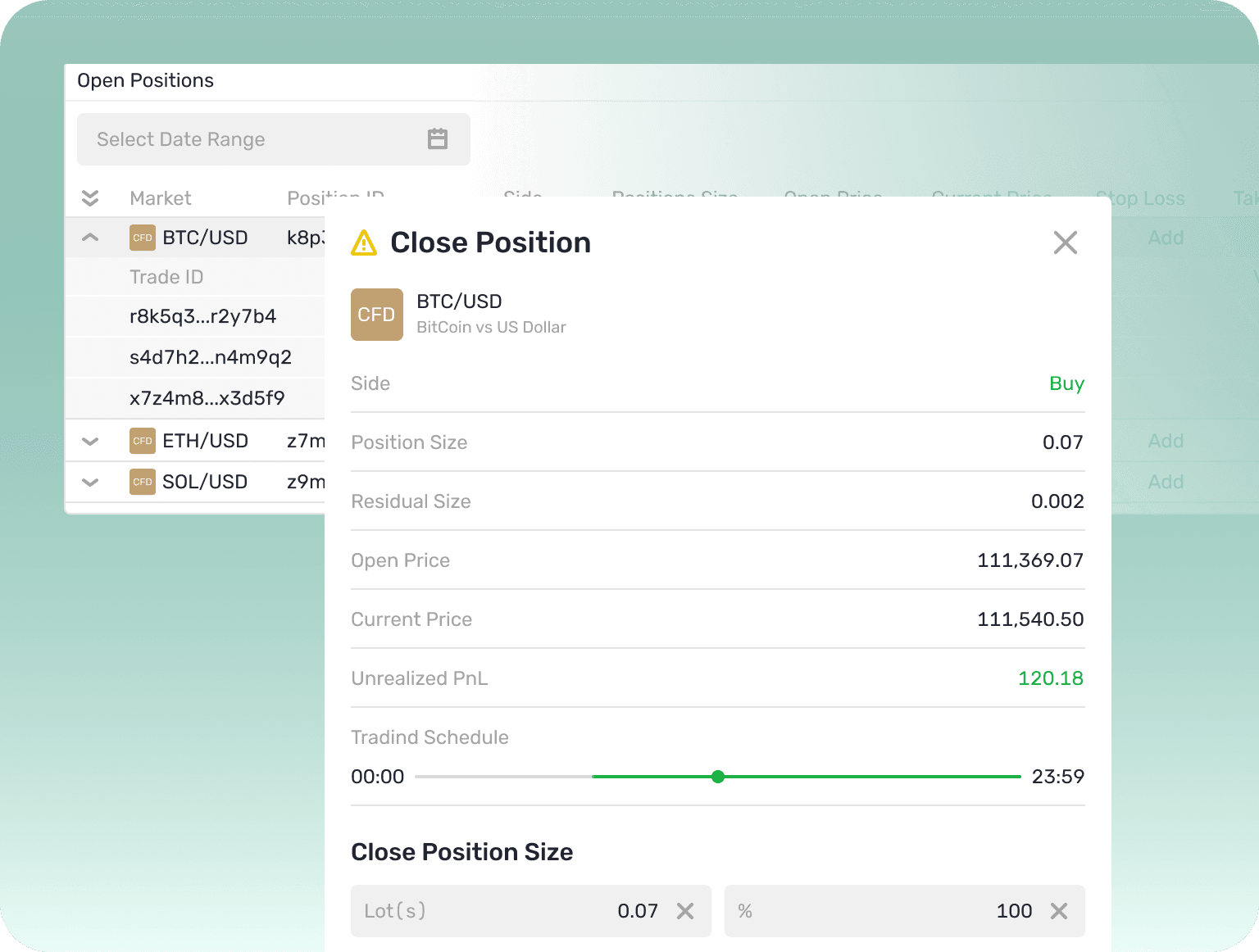This screenshot has height=952, width=1259.
Task: Click the CFD badge next to BTC/USD row
Action: pyautogui.click(x=143, y=238)
